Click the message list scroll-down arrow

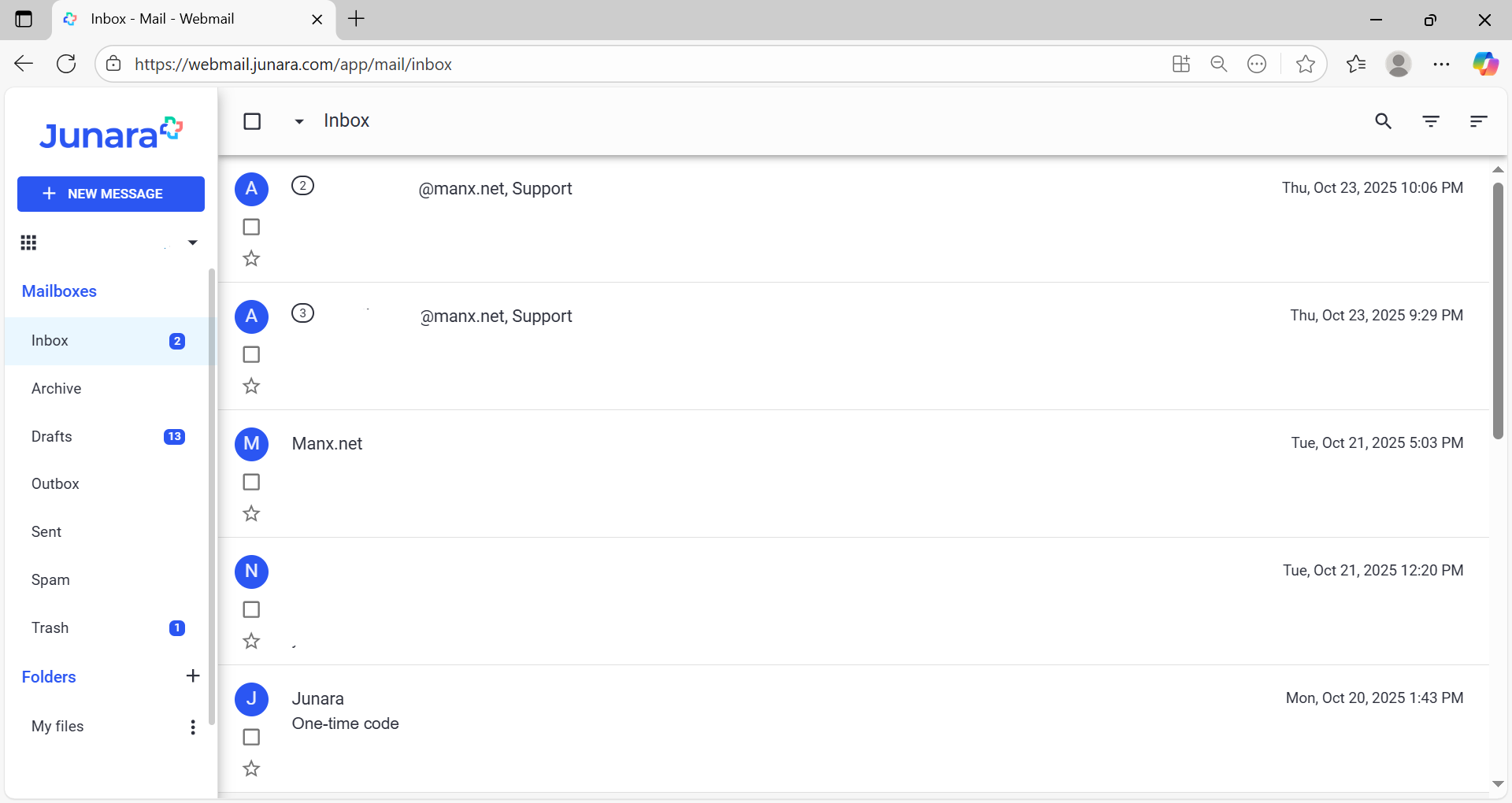(1498, 784)
